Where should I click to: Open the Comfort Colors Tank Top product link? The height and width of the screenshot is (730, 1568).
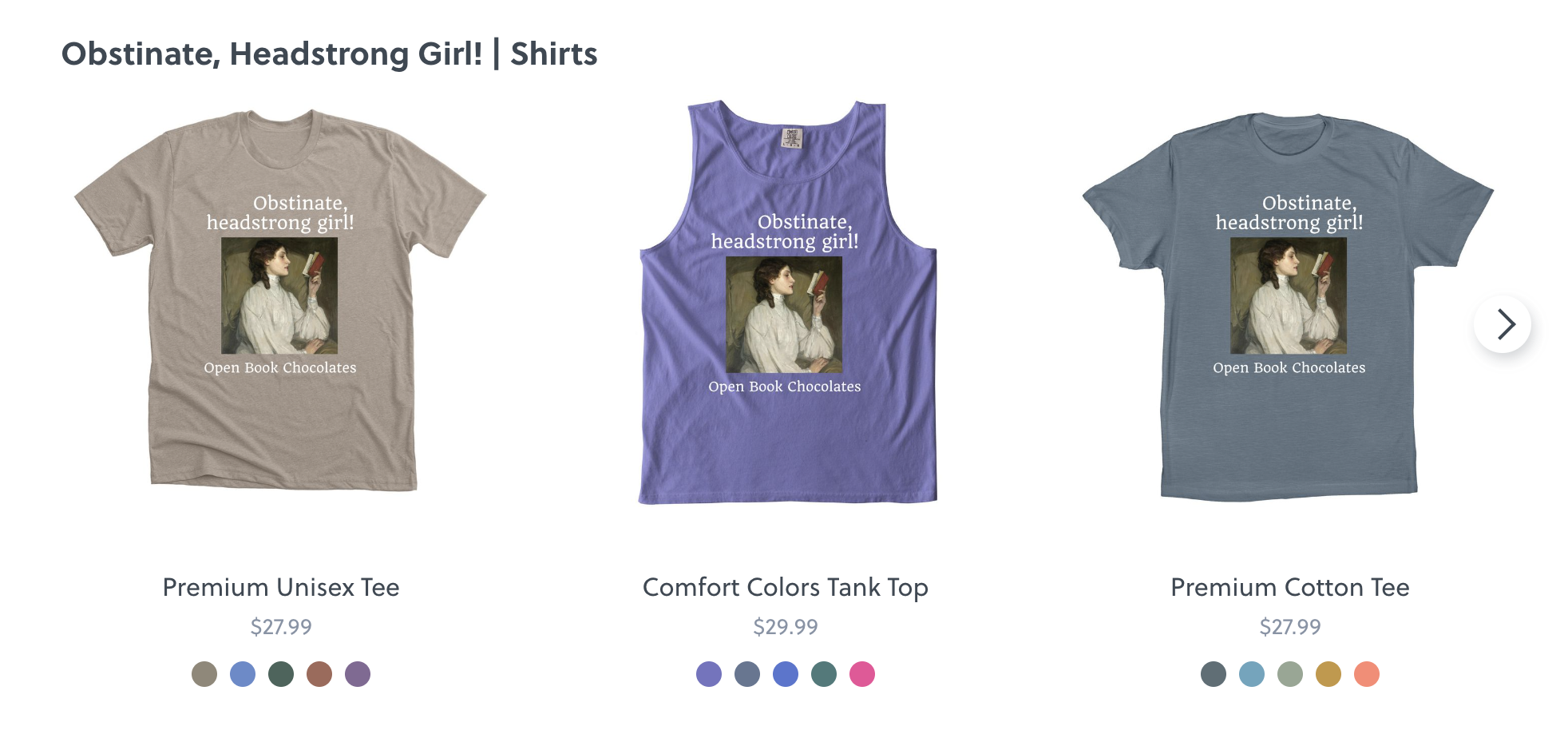pos(786,588)
